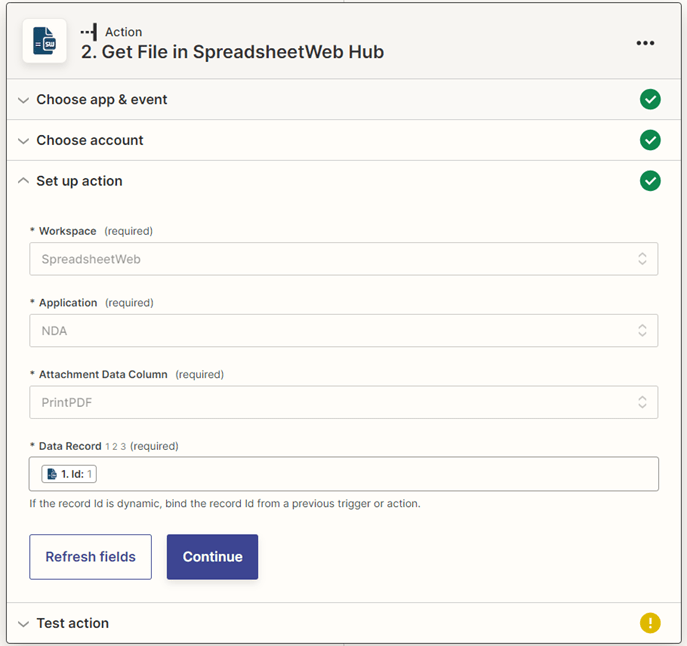Image resolution: width=687 pixels, height=646 pixels.
Task: Click the help text about dynamic record Id
Action: click(x=225, y=504)
